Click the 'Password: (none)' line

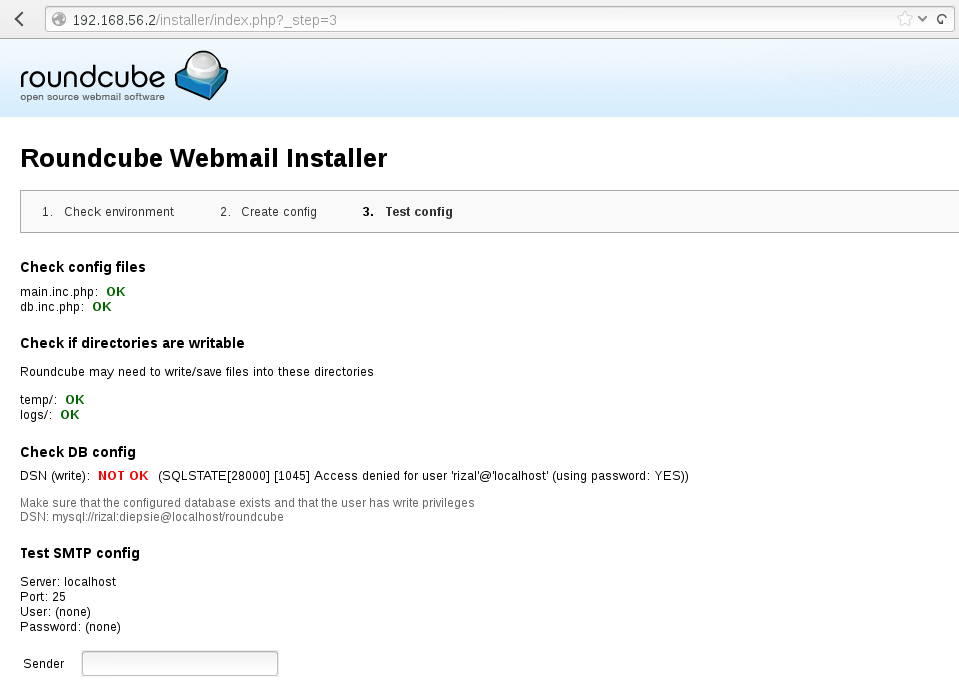pos(70,627)
